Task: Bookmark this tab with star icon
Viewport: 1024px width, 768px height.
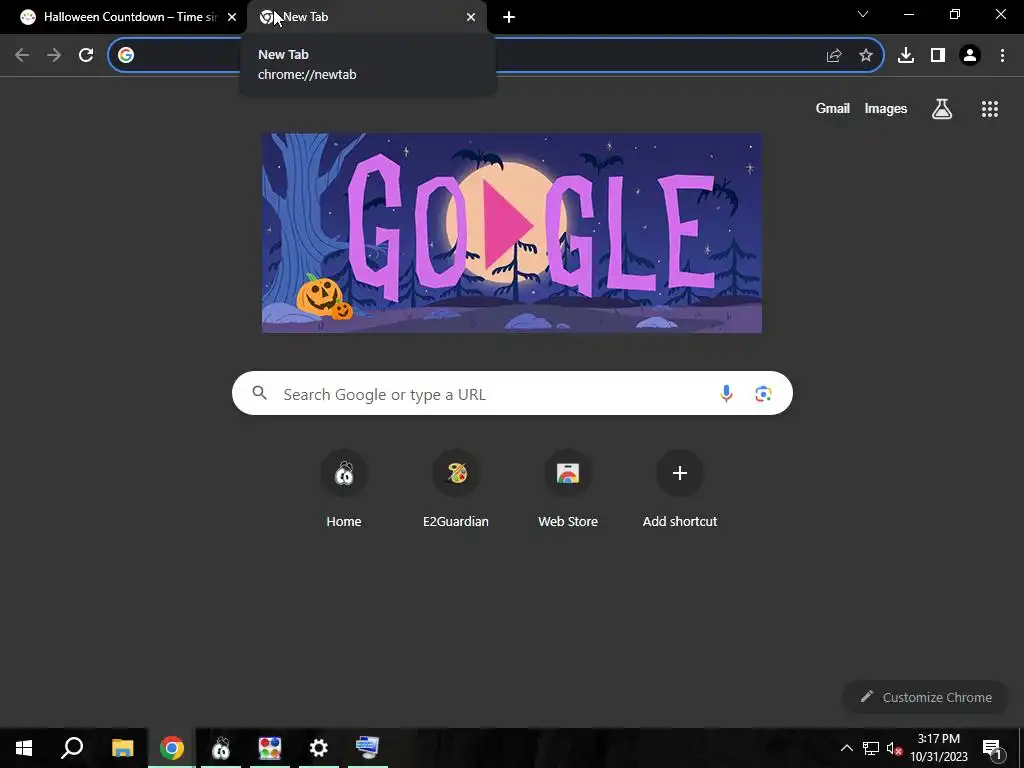Action: tap(866, 56)
